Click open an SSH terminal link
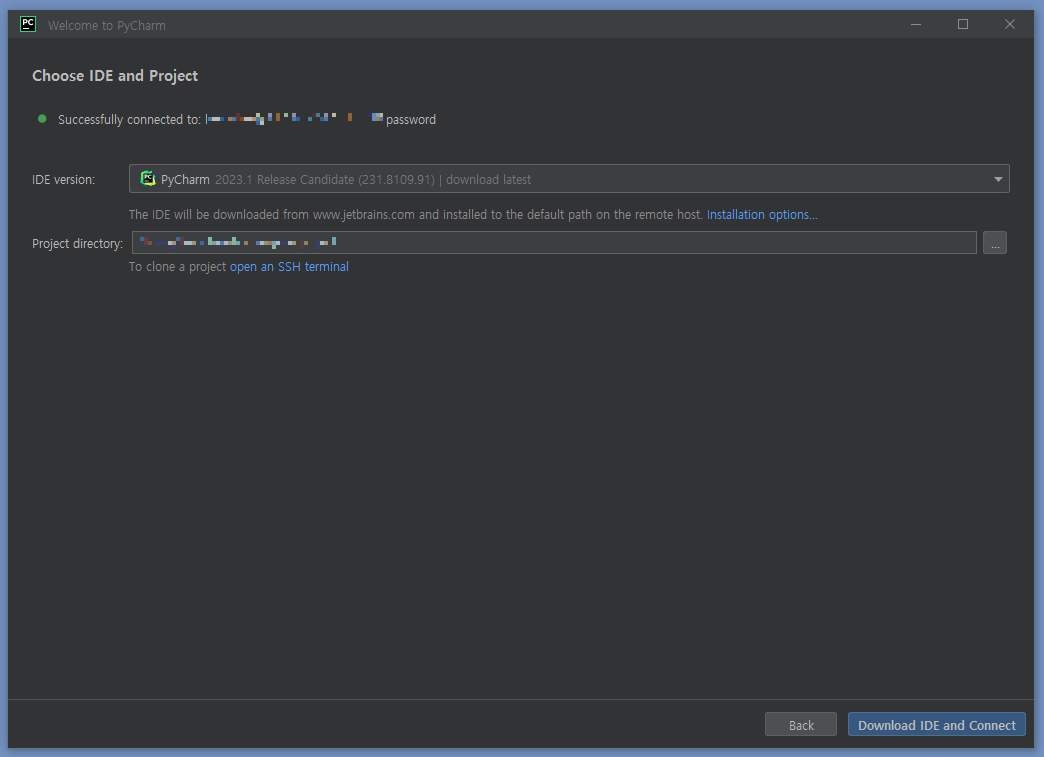The height and width of the screenshot is (757, 1044). [289, 266]
